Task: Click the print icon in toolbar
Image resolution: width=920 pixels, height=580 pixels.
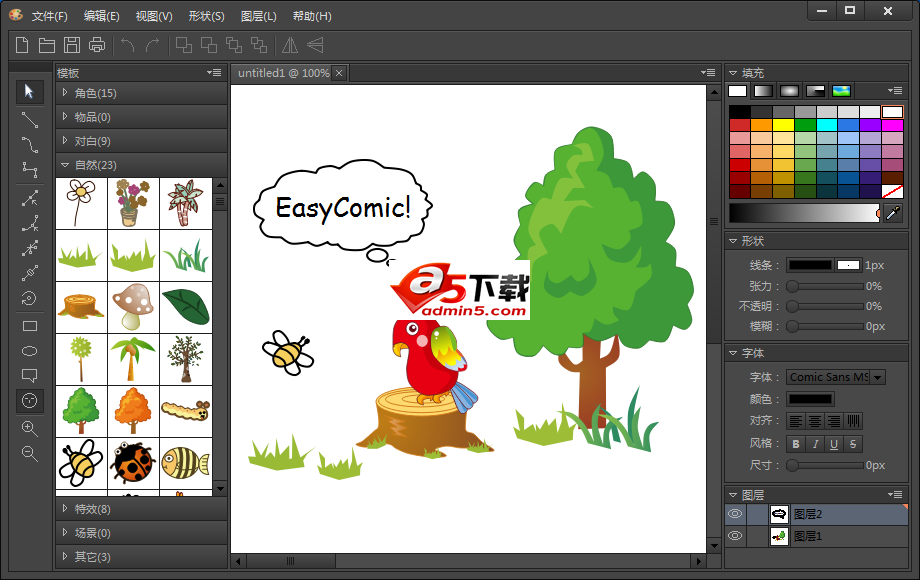Action: pyautogui.click(x=97, y=44)
